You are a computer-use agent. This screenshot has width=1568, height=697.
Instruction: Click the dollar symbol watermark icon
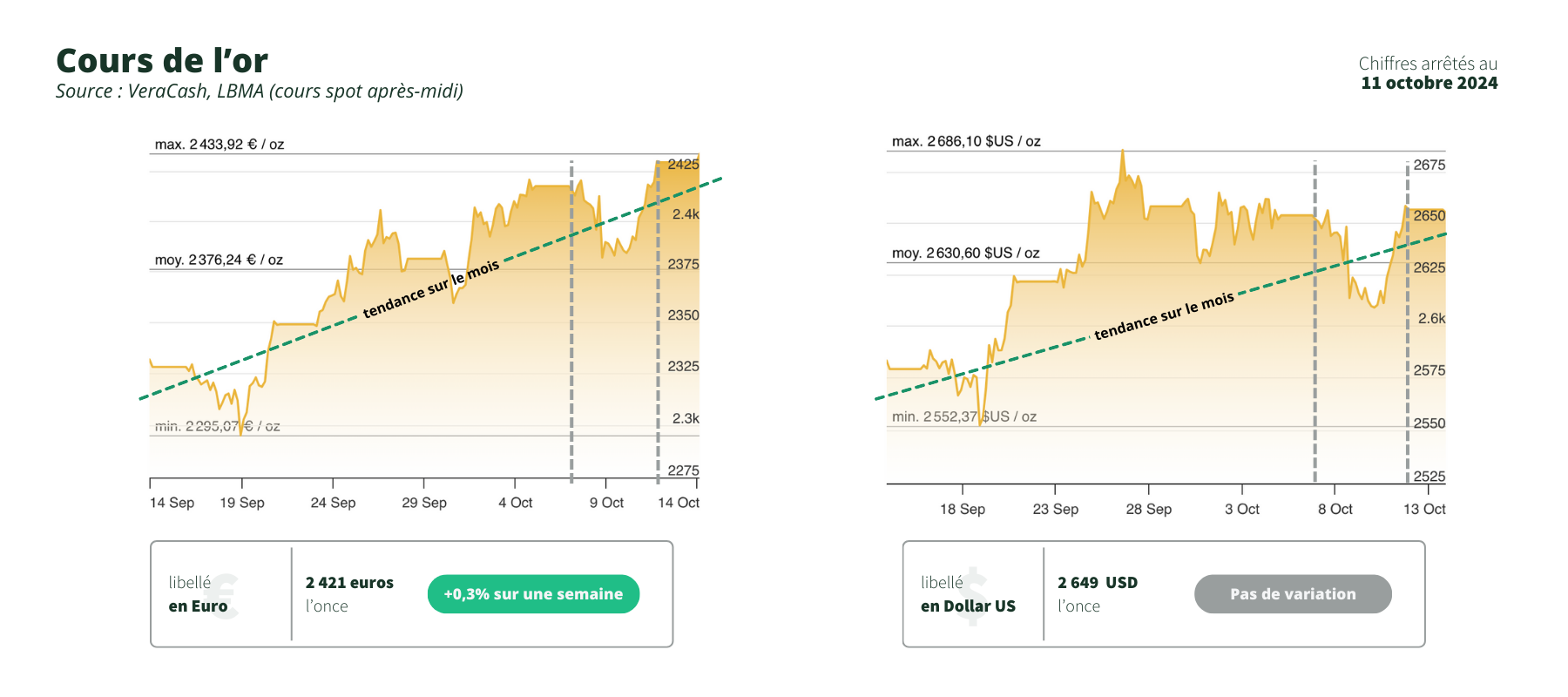tap(973, 596)
